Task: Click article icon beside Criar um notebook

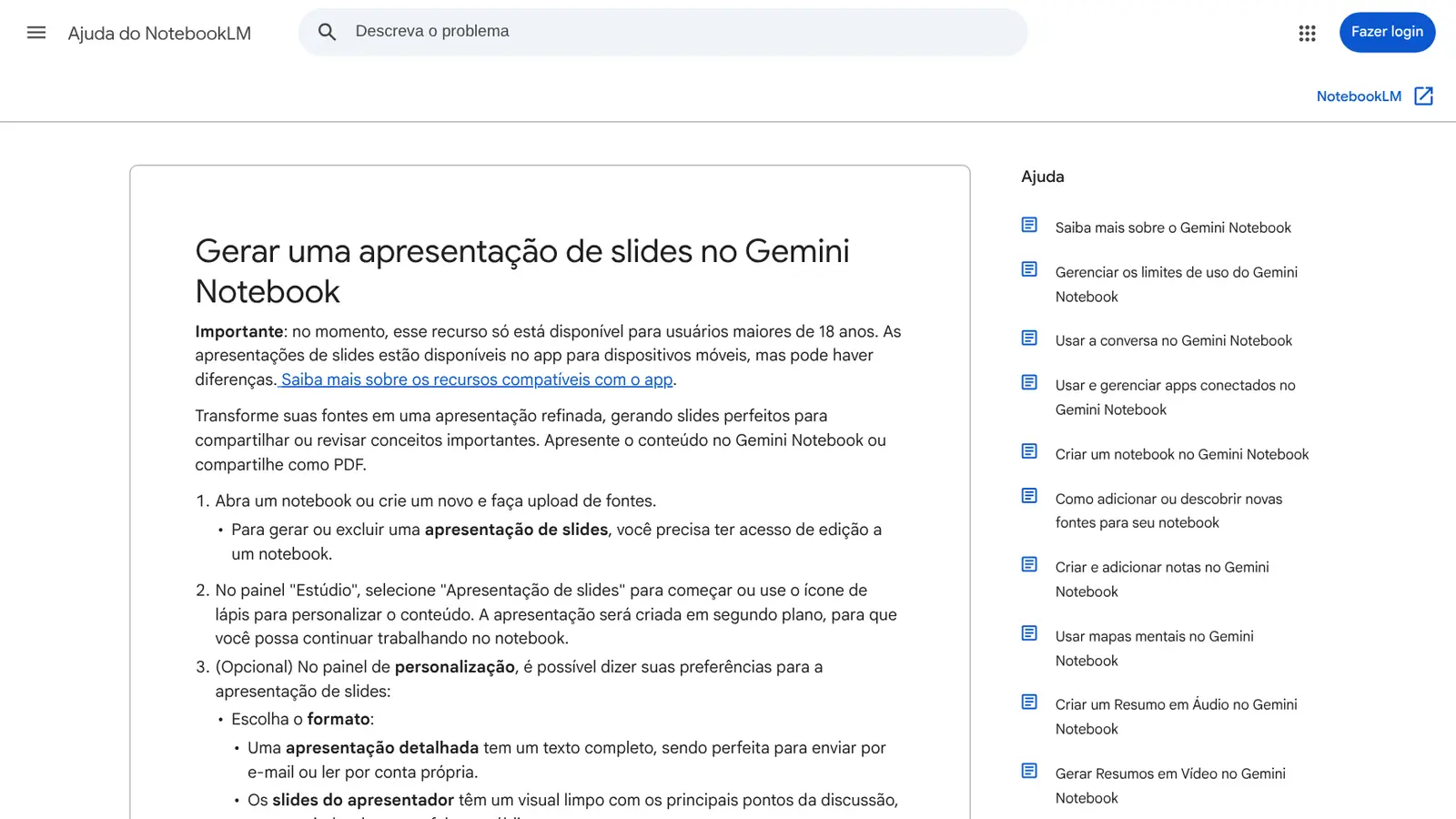Action: 1029,451
